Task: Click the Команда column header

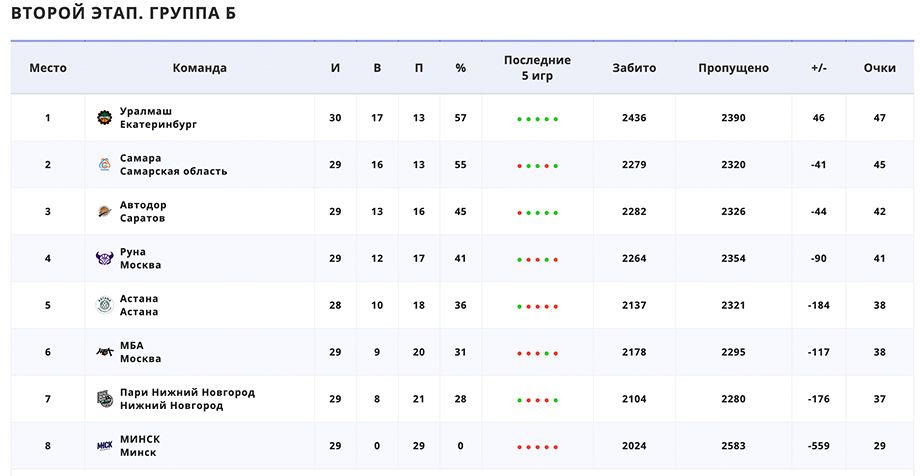Action: point(199,68)
